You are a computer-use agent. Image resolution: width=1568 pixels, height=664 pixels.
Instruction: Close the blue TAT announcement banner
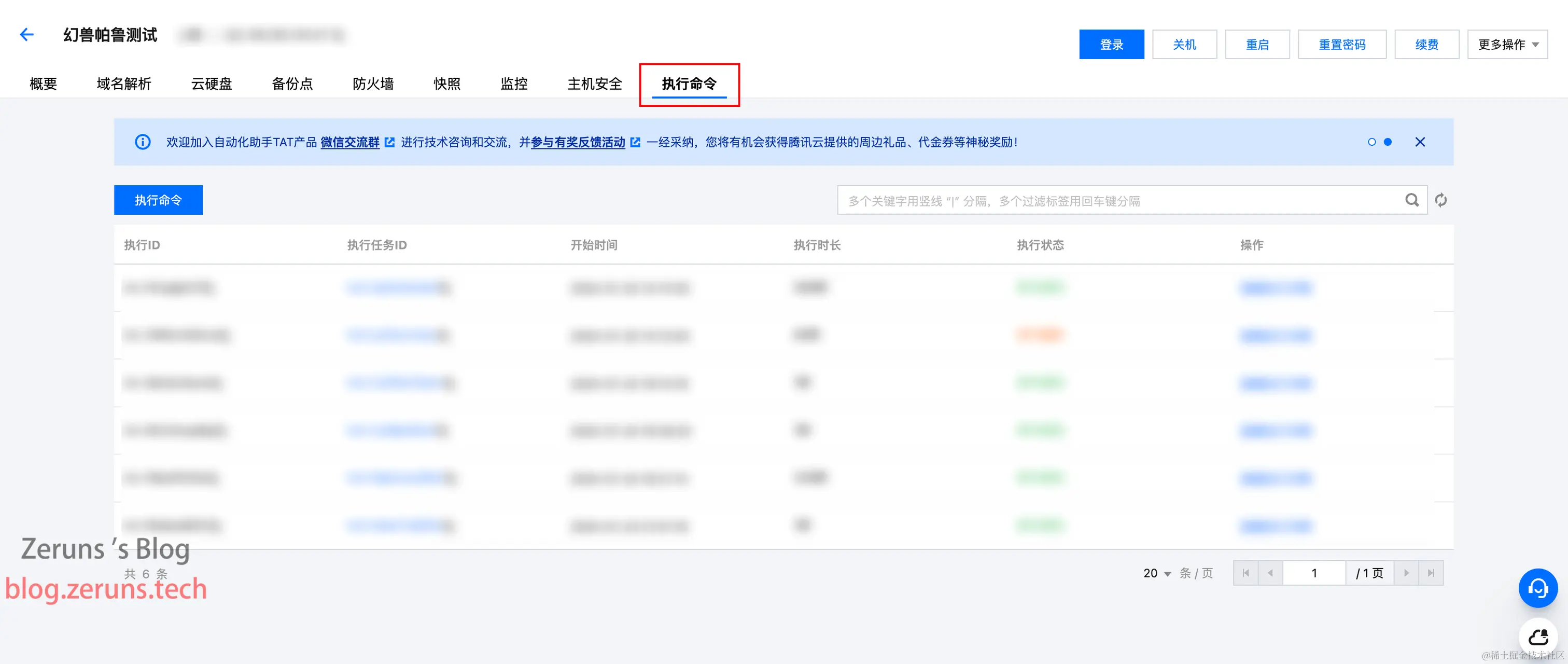pos(1420,142)
